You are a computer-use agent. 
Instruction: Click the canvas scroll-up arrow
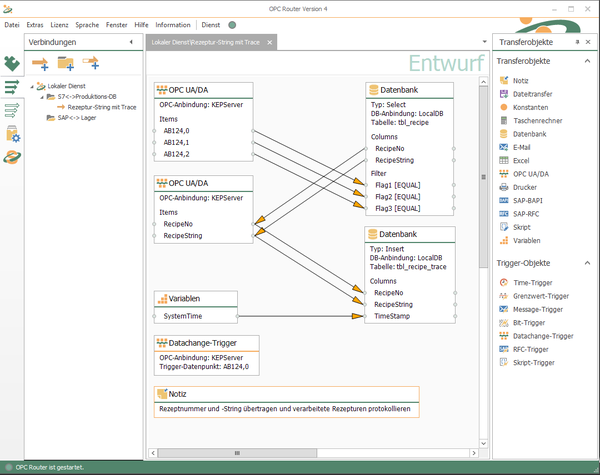pos(484,82)
